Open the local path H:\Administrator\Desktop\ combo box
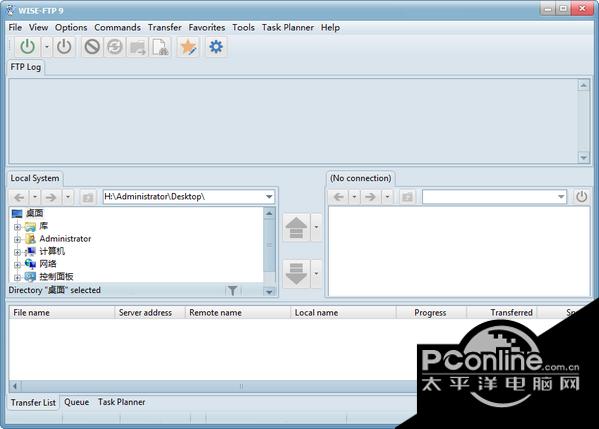This screenshot has width=599, height=429. [189, 197]
